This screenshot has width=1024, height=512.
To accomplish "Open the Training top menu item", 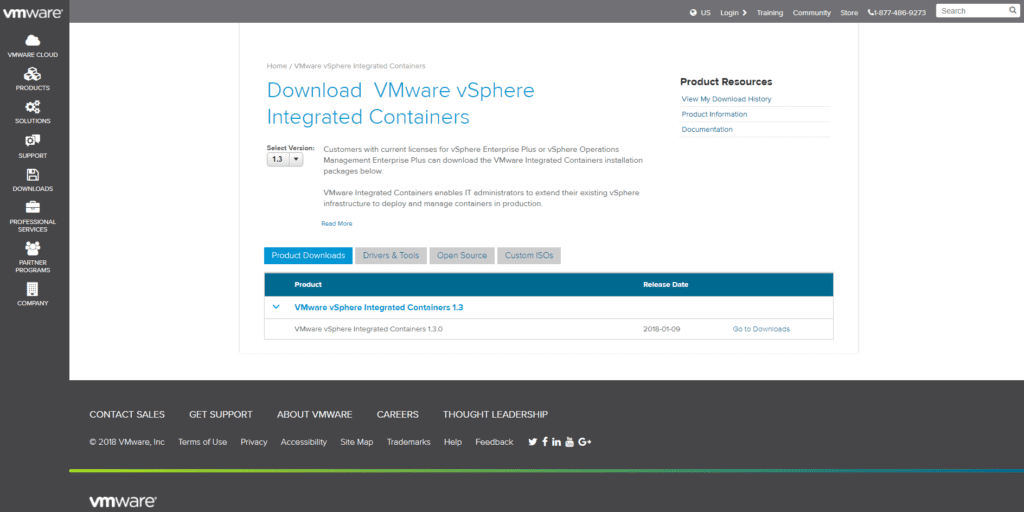I will (770, 13).
